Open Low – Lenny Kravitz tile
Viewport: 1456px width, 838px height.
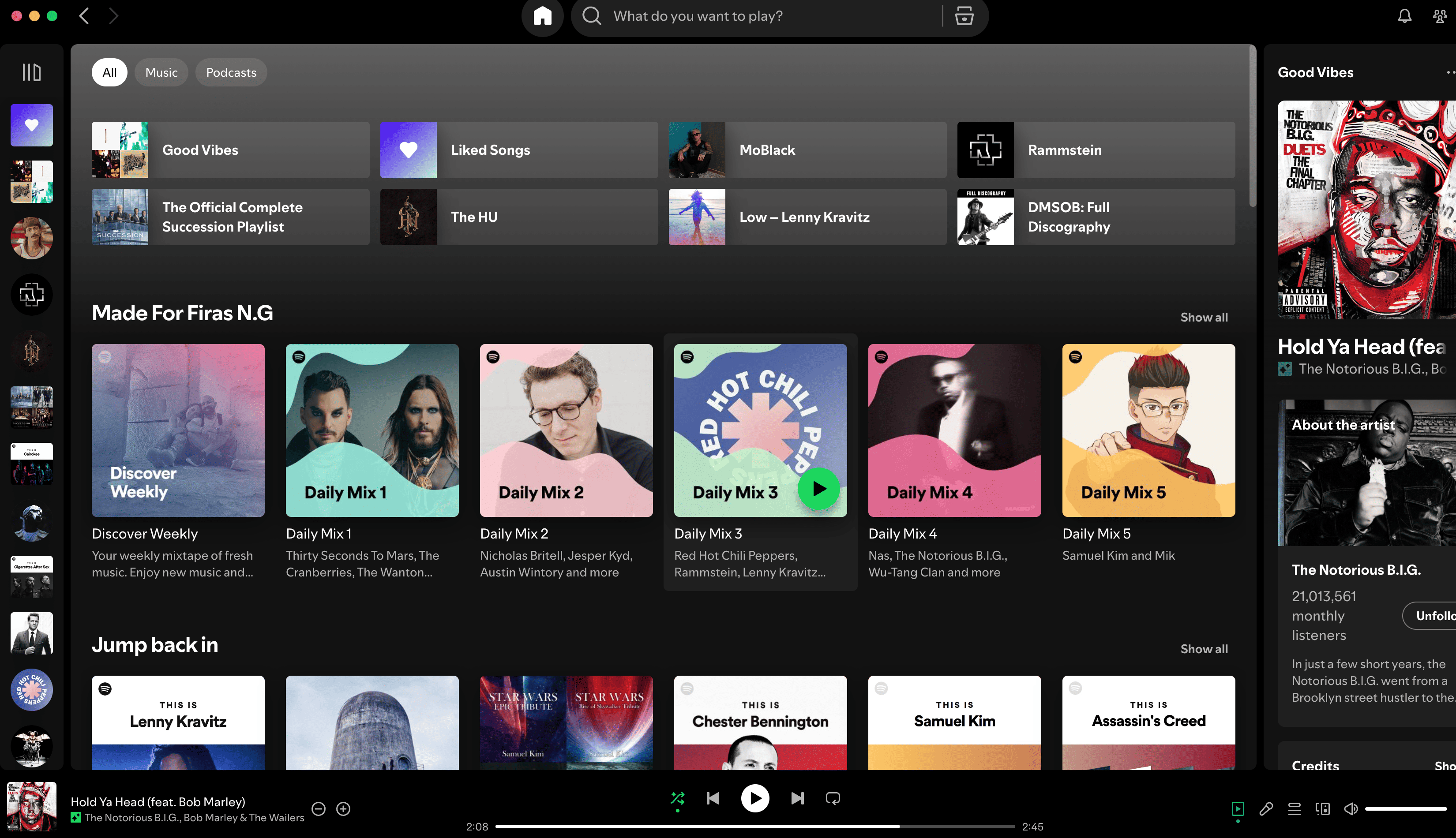[807, 217]
